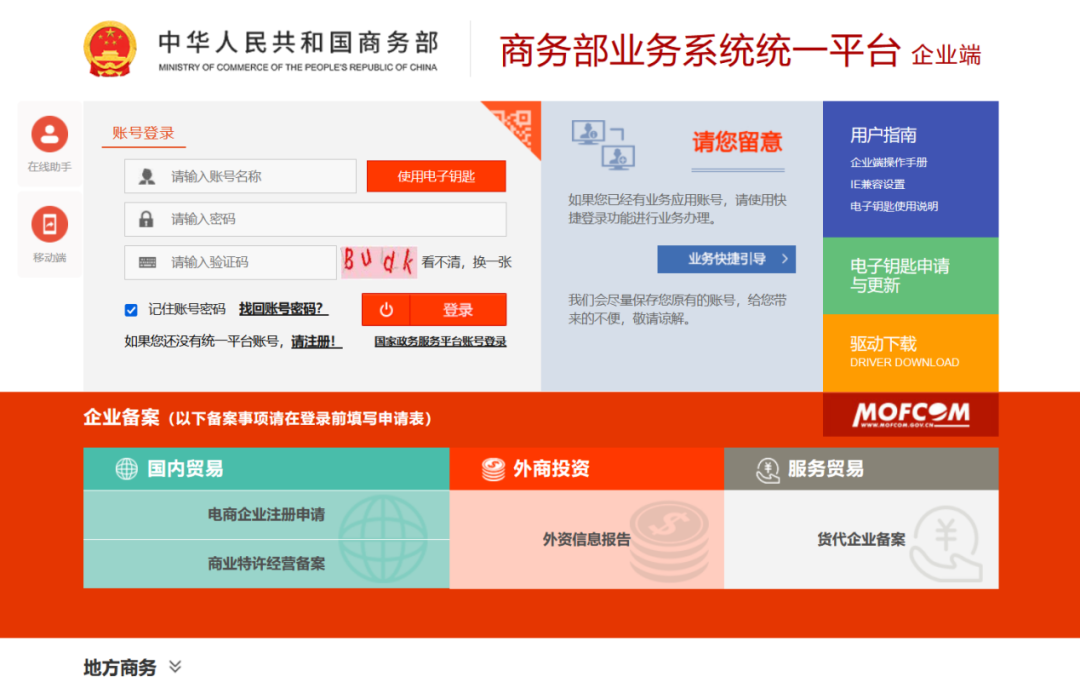The height and width of the screenshot is (682, 1080).
Task: Click the arrow on 业务快捷引导 button
Action: click(785, 259)
